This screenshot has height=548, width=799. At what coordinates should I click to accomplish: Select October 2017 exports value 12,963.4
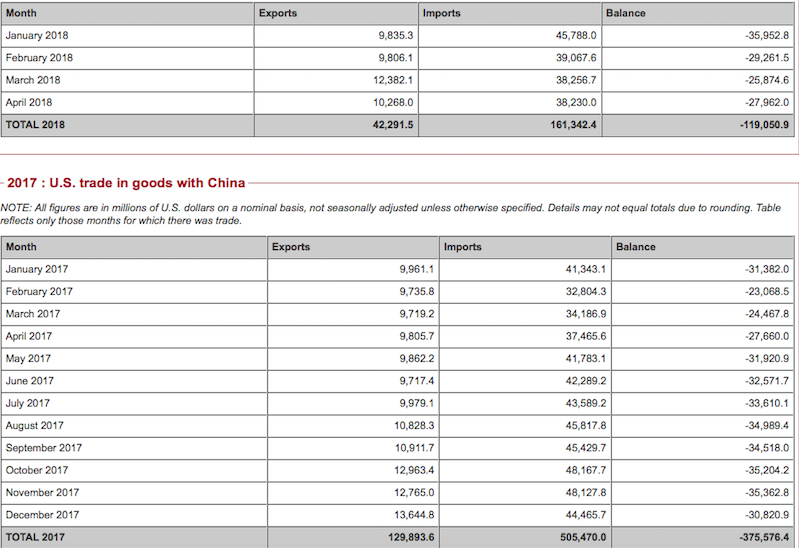point(414,471)
